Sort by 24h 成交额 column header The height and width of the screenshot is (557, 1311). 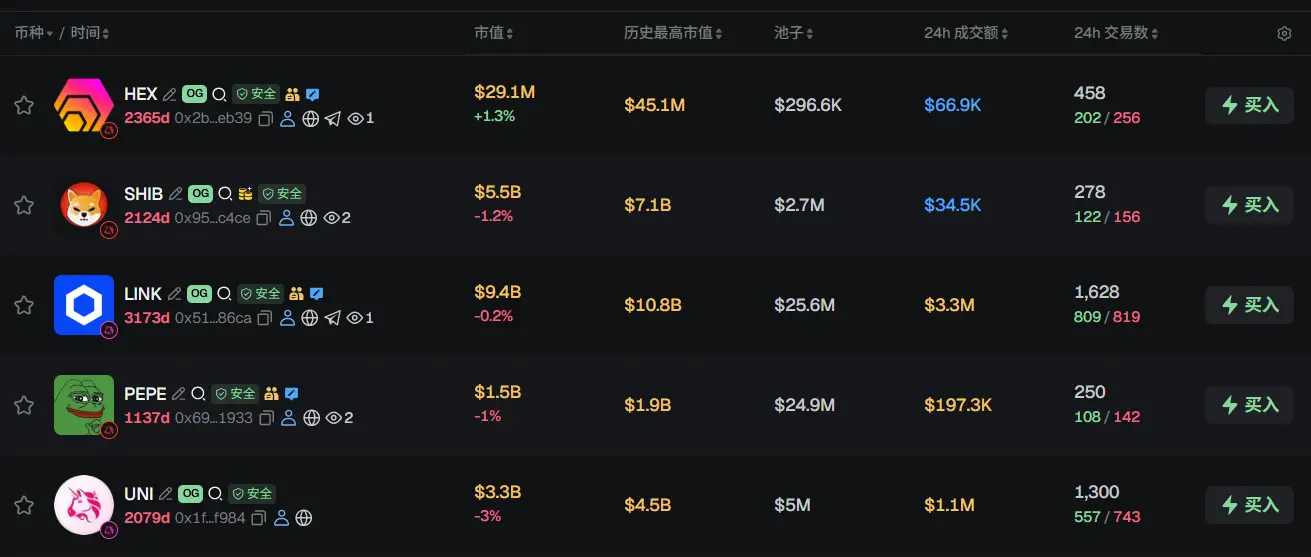coord(966,33)
